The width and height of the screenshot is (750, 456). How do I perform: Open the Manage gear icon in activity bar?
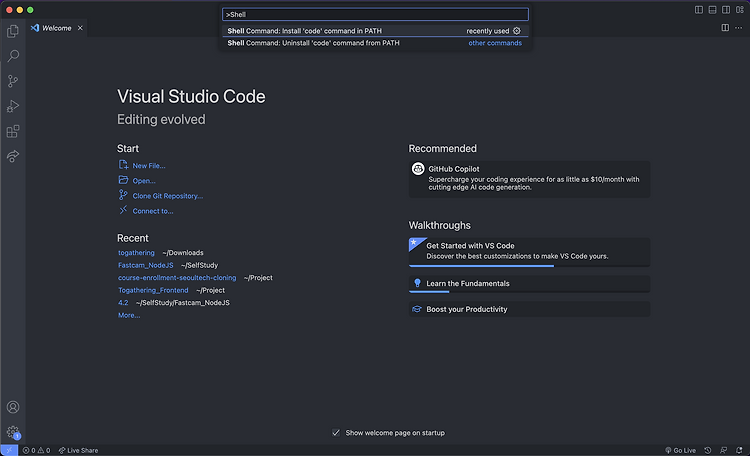13,432
